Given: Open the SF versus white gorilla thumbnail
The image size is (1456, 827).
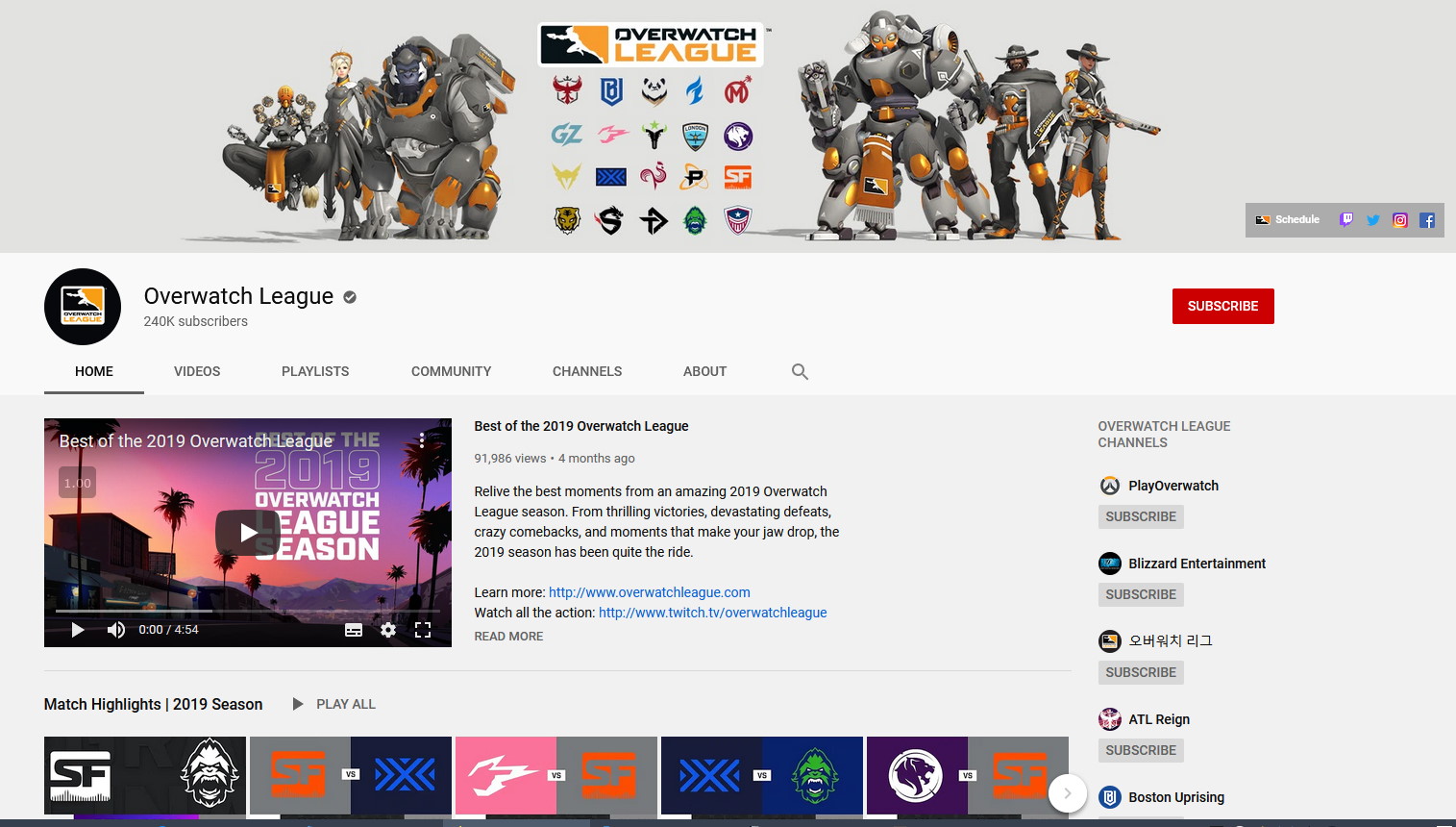Looking at the screenshot, I should pos(145,776).
